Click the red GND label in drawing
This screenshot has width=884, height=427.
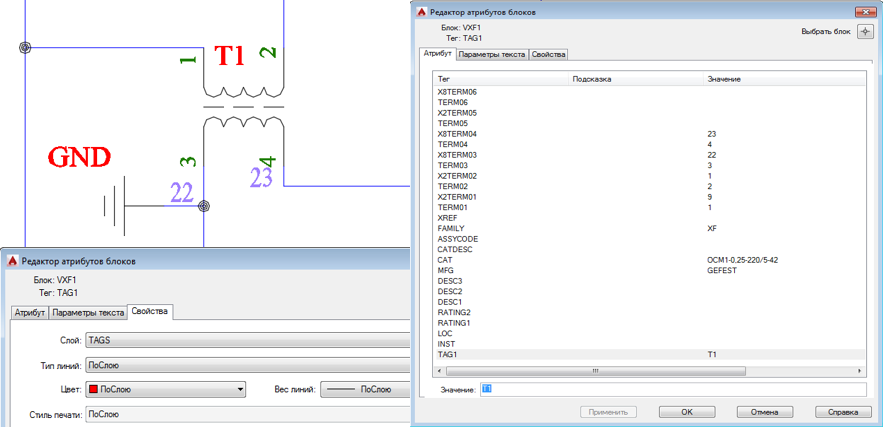coord(79,157)
